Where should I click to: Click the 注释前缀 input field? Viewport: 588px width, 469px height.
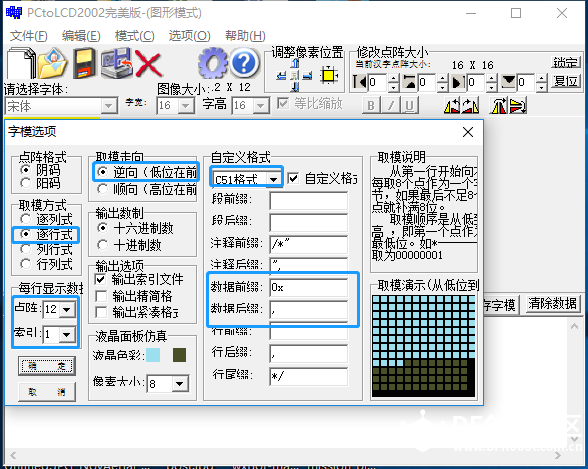pos(308,244)
